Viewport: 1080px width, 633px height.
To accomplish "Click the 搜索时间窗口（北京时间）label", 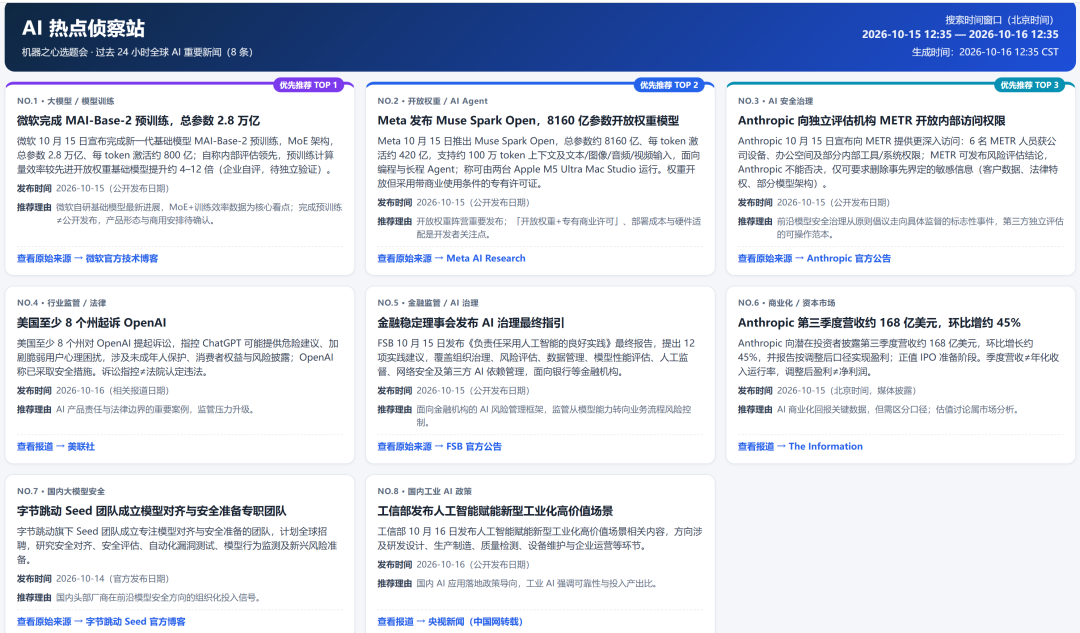I will point(999,20).
